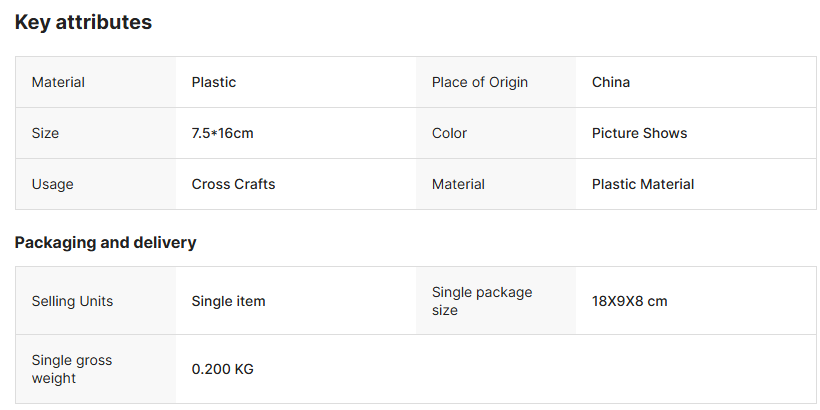Click the "0.200 KG" weight value
820x410 pixels.
[223, 369]
